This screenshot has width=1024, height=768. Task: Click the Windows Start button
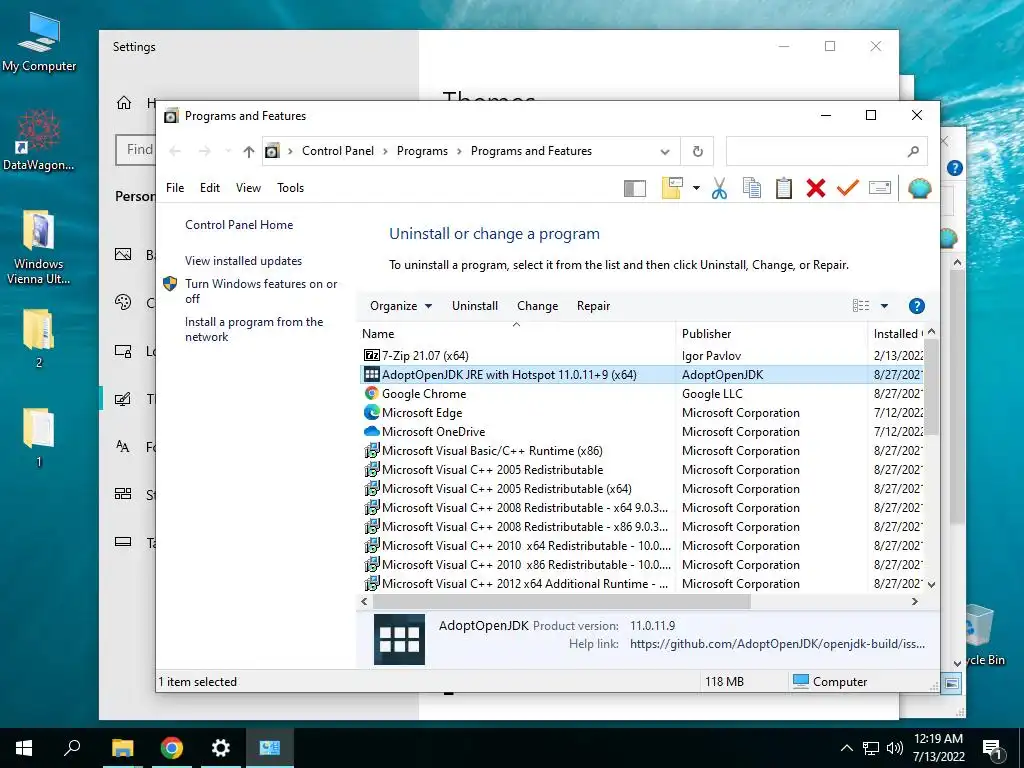click(24, 748)
